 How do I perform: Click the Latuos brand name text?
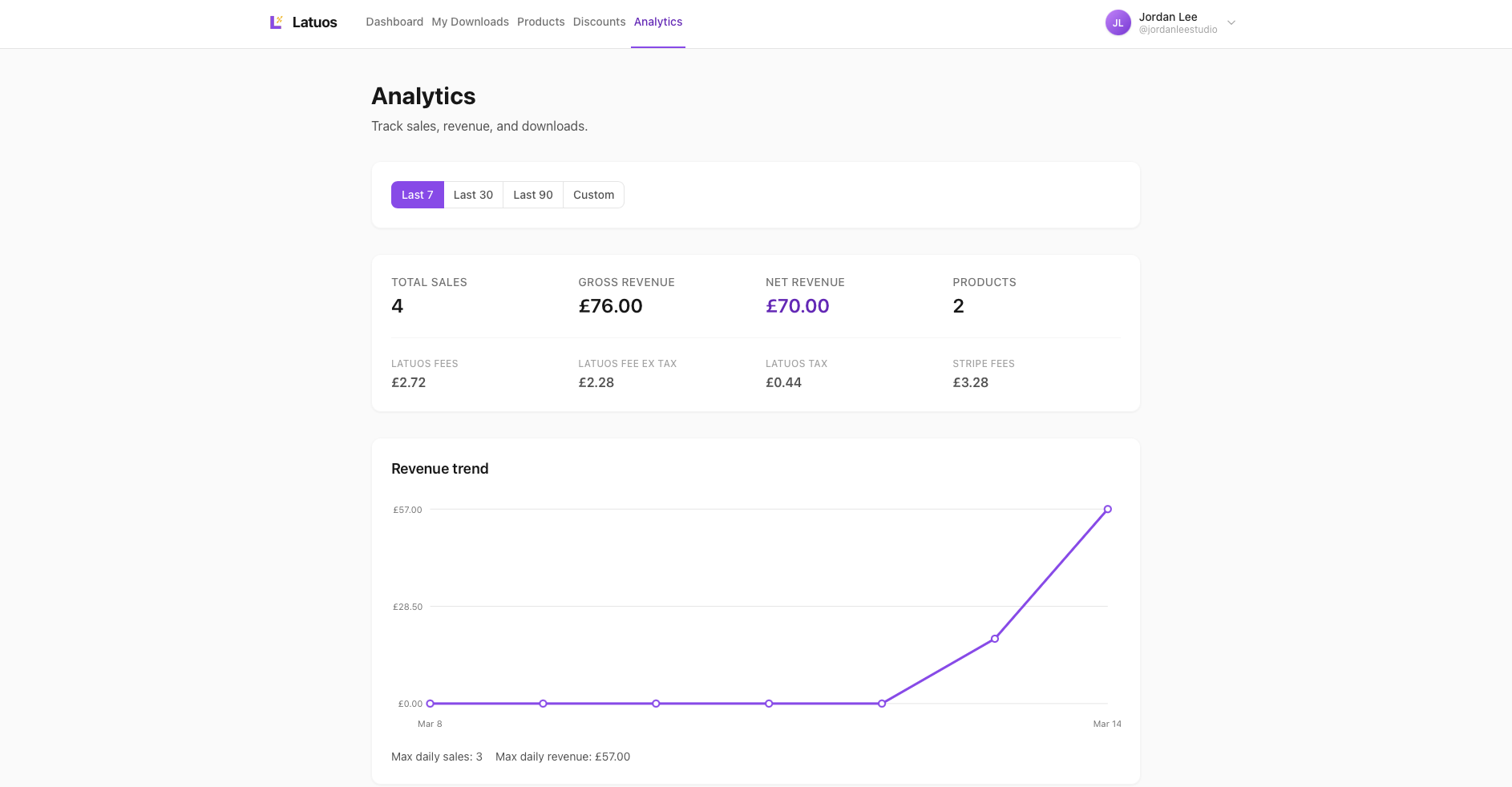314,22
